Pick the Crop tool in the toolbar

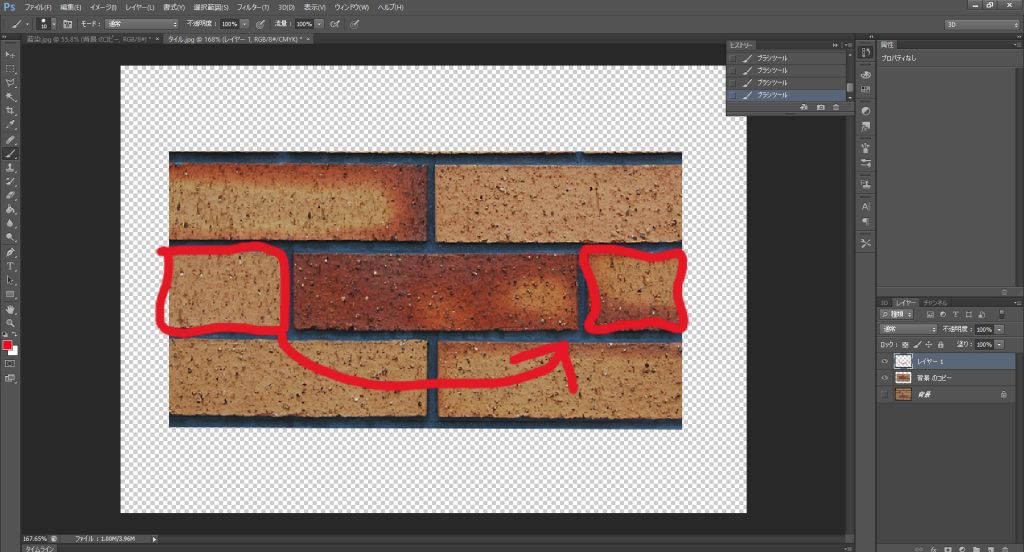(10, 110)
